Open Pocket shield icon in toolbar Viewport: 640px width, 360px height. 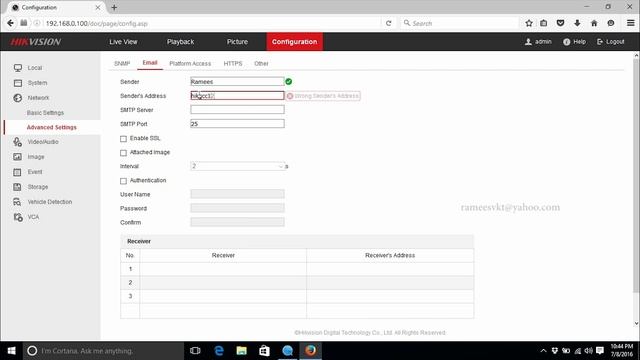[x=560, y=23]
